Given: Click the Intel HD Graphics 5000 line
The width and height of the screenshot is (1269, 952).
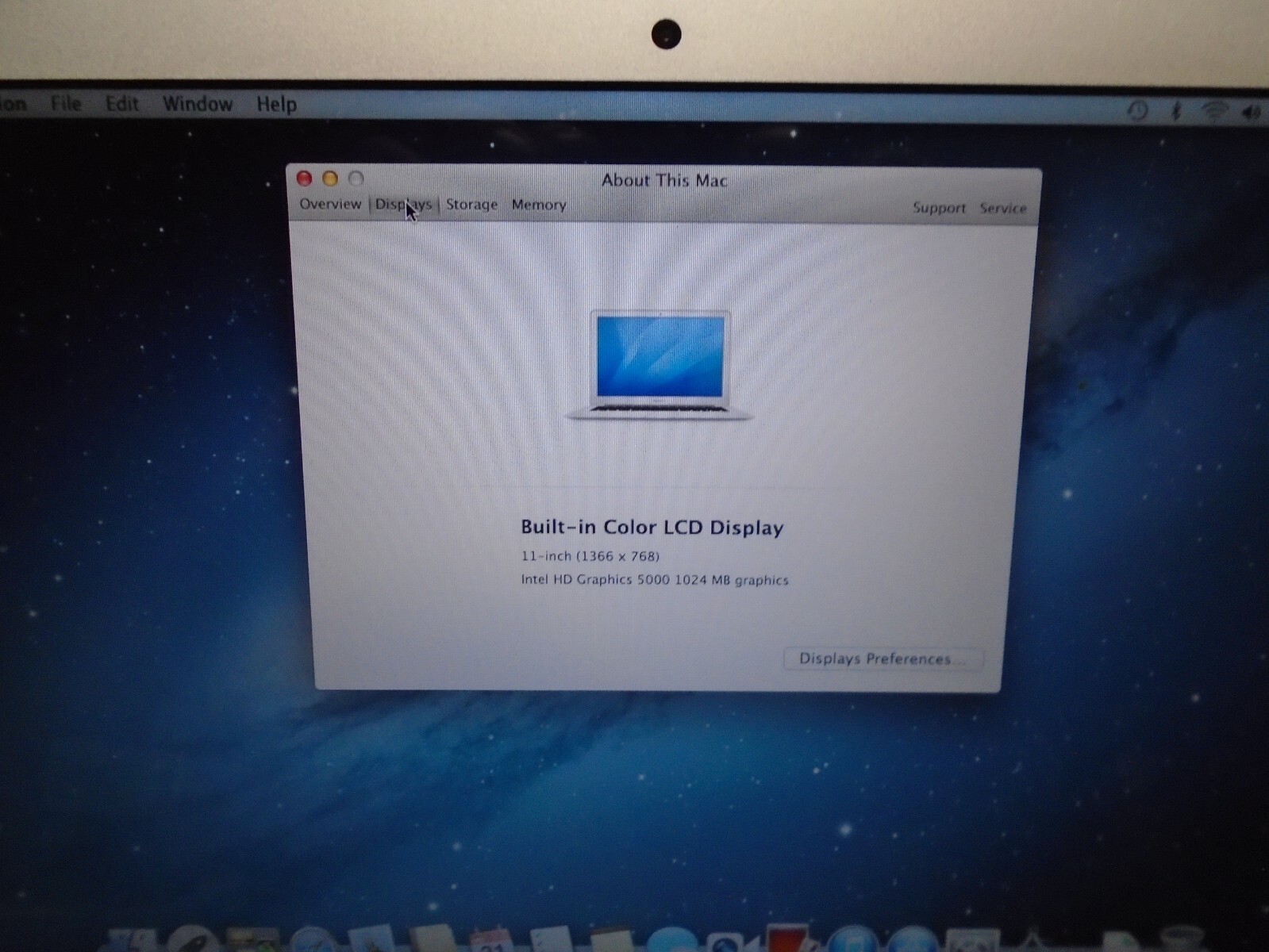Looking at the screenshot, I should point(655,580).
